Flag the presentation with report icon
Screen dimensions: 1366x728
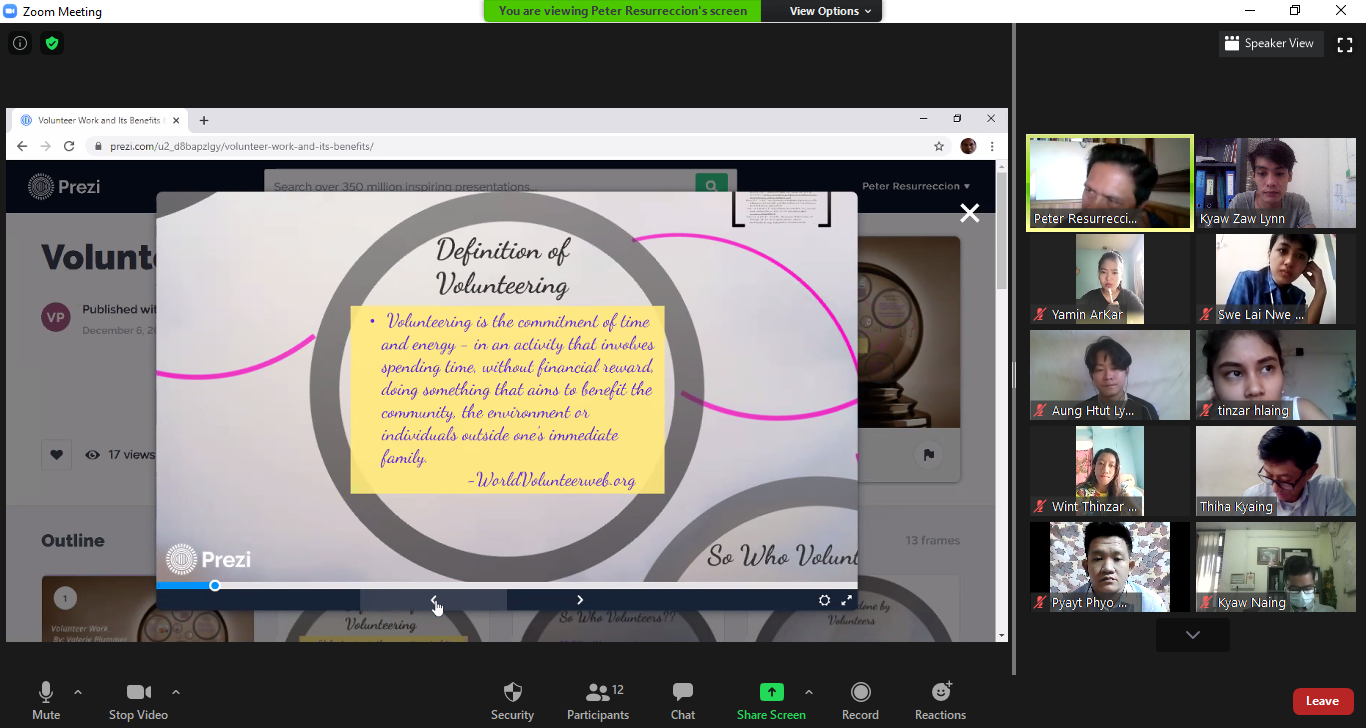pyautogui.click(x=928, y=455)
